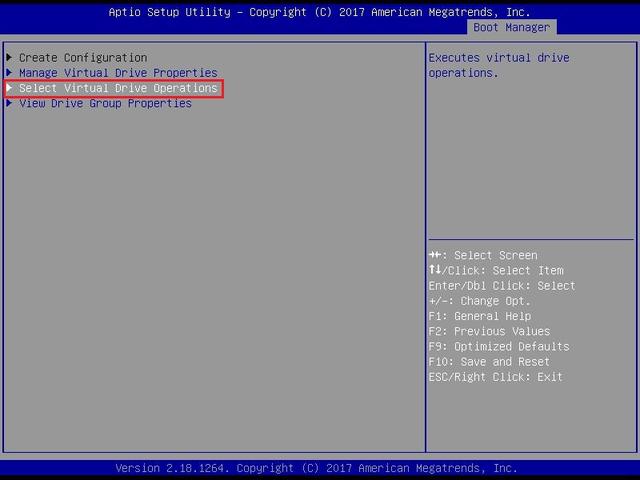The width and height of the screenshot is (640, 480).
Task: Click the +/-: Change Opt. hint
Action: (x=479, y=301)
